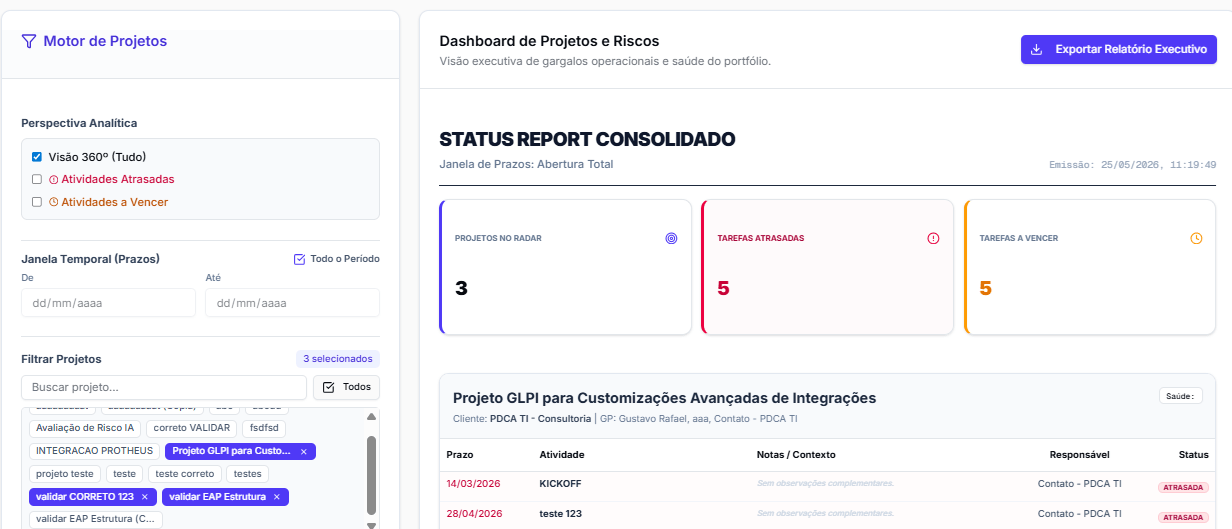Enable Atividades Atrasadas checkbox
The height and width of the screenshot is (529, 1232).
[x=37, y=179]
